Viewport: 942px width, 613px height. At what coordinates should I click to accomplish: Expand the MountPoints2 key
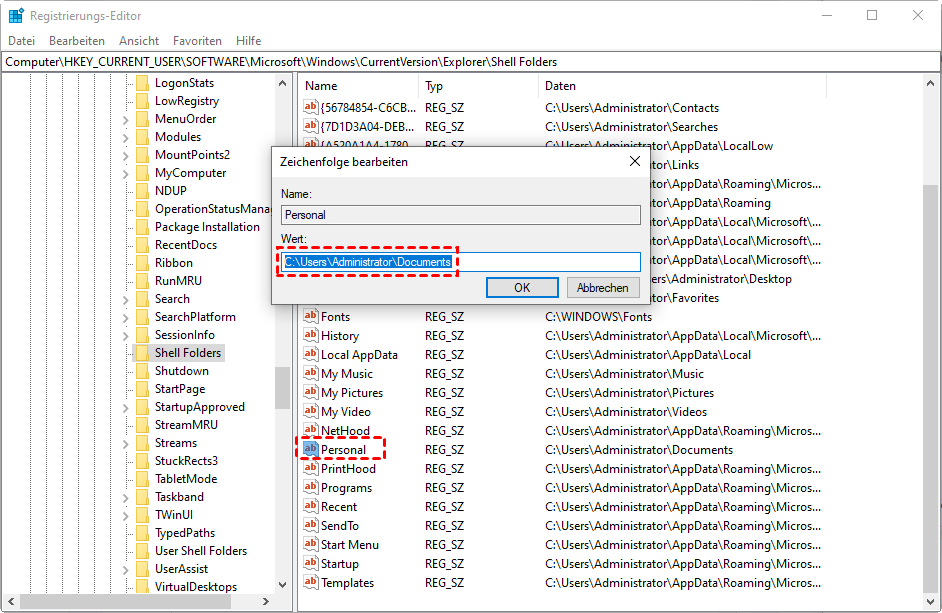tap(126, 156)
